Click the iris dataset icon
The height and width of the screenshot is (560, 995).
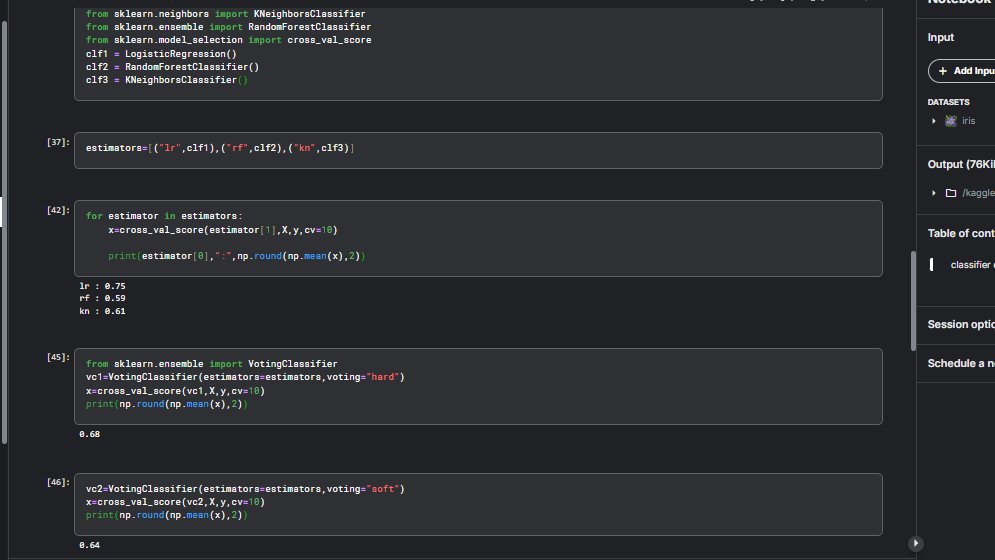(x=951, y=121)
